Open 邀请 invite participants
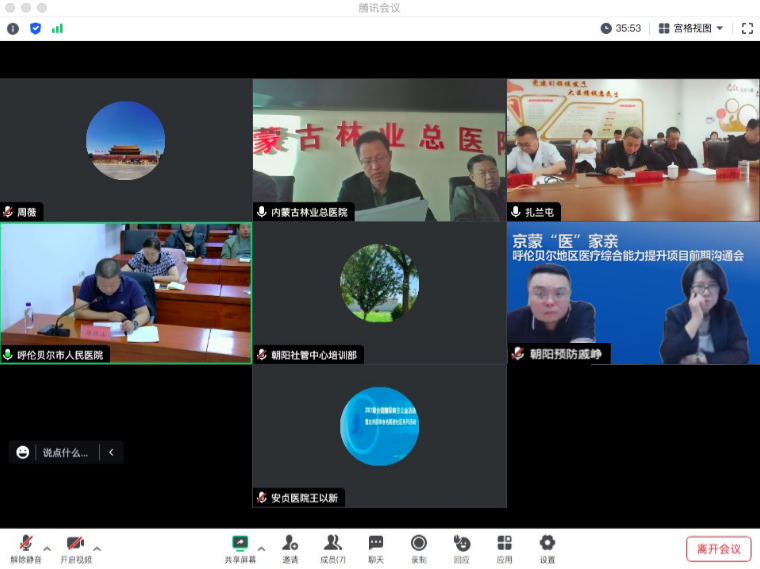 click(x=290, y=549)
